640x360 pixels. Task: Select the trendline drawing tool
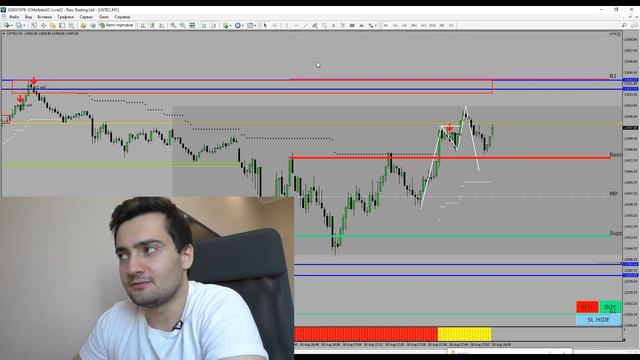[x=305, y=25]
